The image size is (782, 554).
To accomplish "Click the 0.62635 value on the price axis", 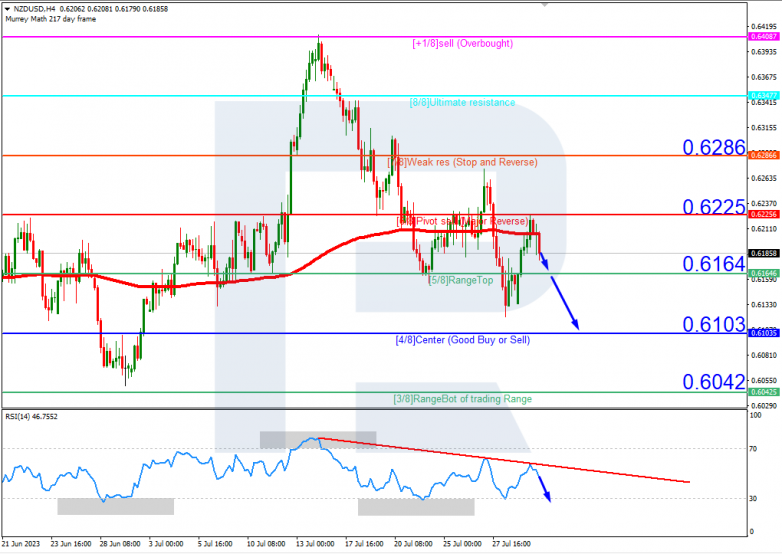I will [x=764, y=179].
